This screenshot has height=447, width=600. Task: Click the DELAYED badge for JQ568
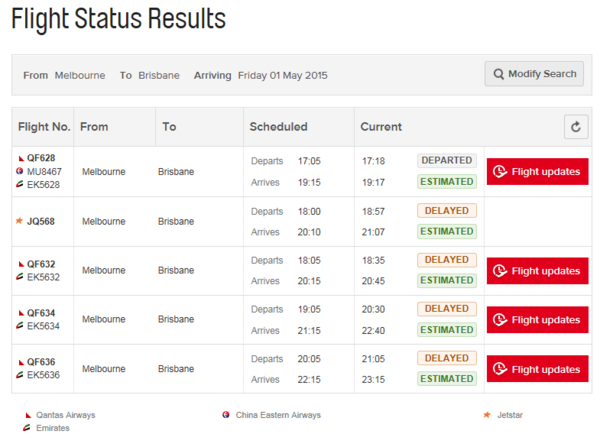(x=447, y=211)
